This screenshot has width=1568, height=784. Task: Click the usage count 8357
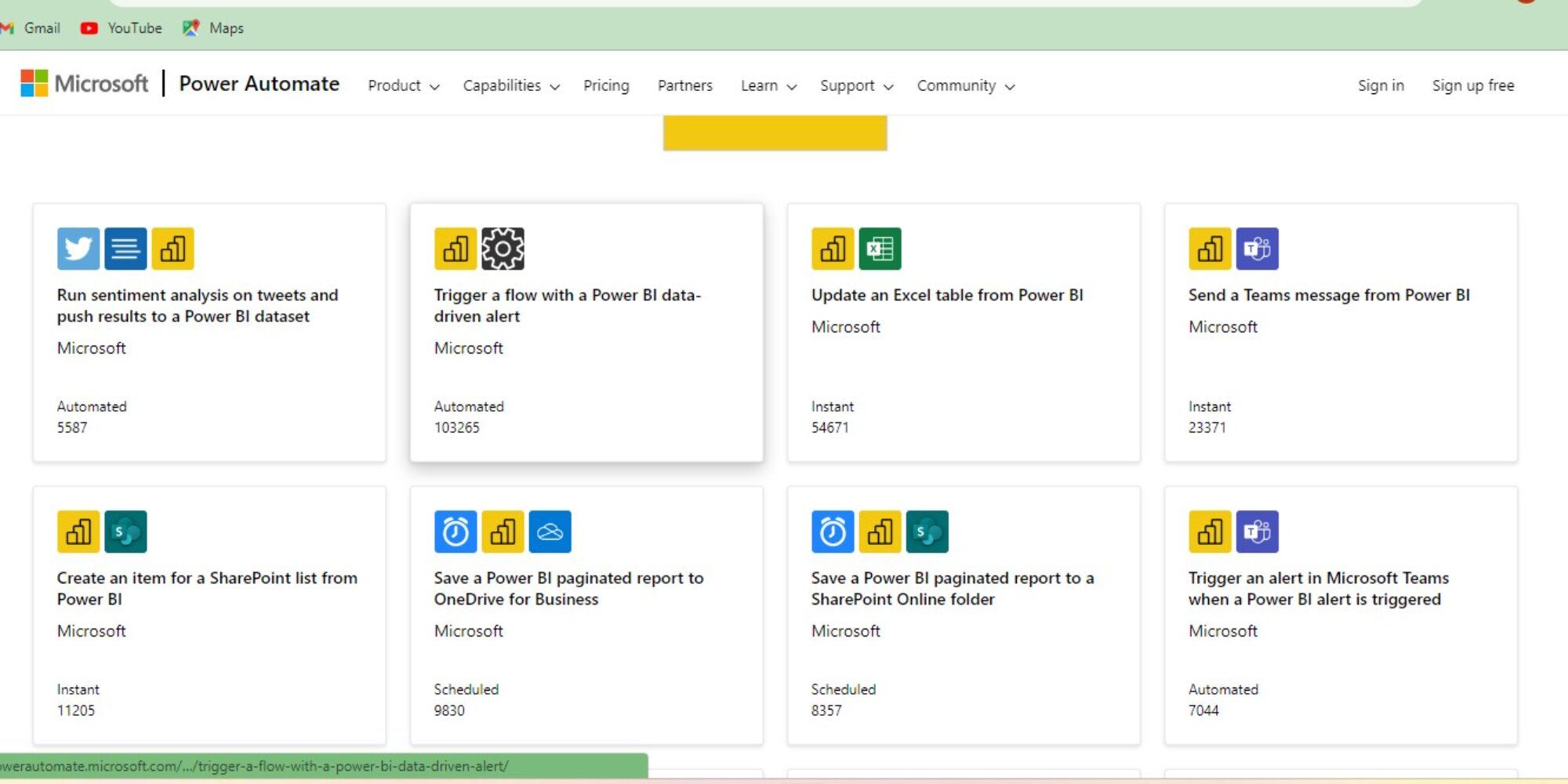tap(826, 711)
